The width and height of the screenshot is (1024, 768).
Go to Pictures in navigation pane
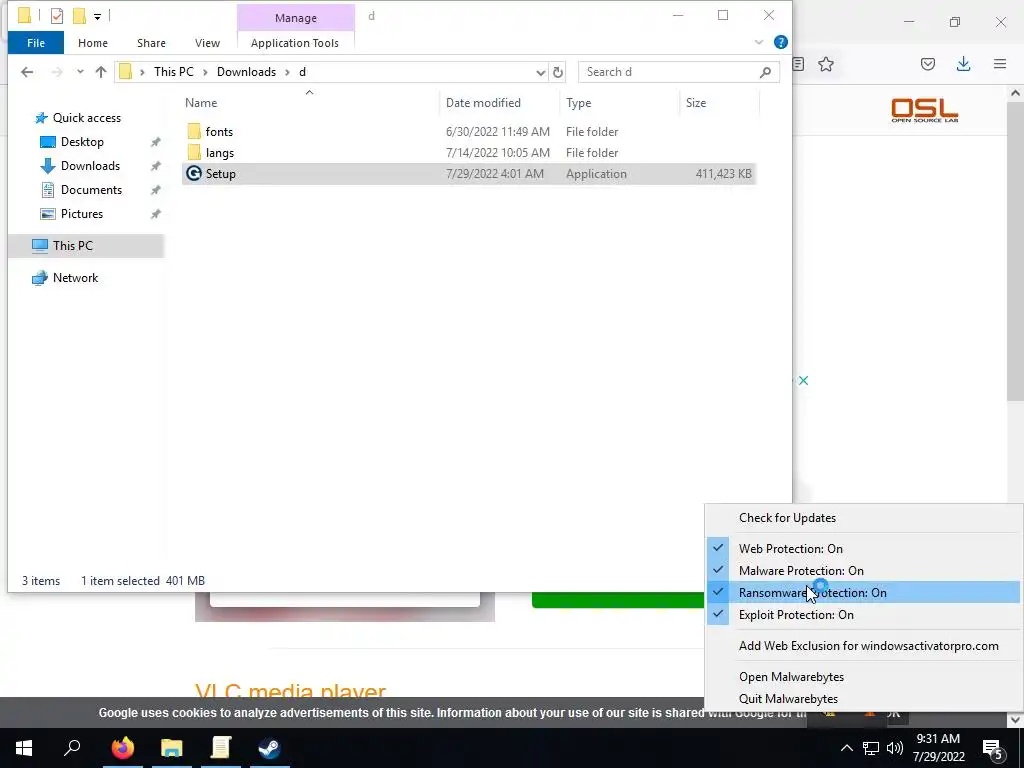coord(81,214)
